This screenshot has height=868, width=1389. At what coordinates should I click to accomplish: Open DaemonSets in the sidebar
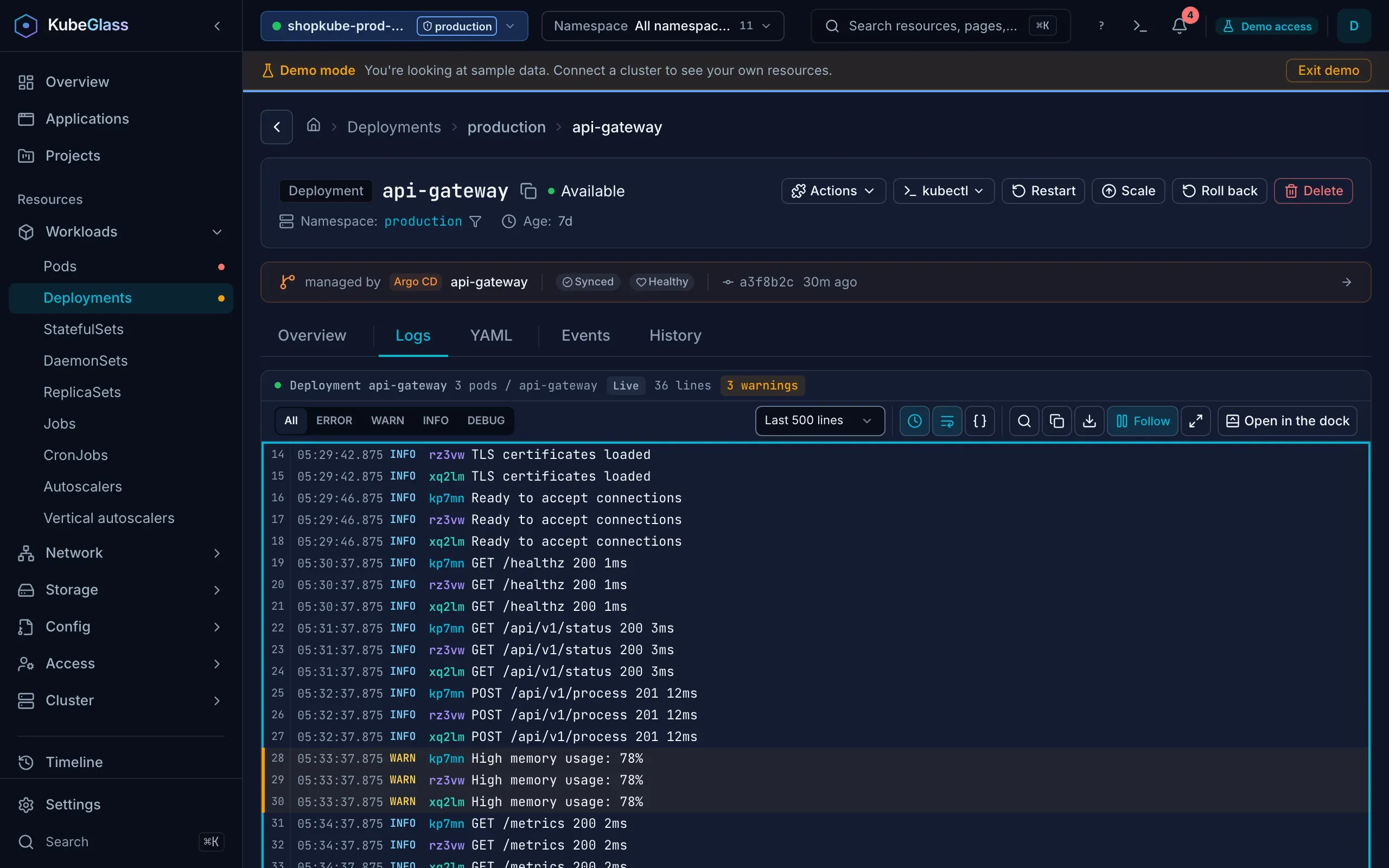click(x=120, y=361)
